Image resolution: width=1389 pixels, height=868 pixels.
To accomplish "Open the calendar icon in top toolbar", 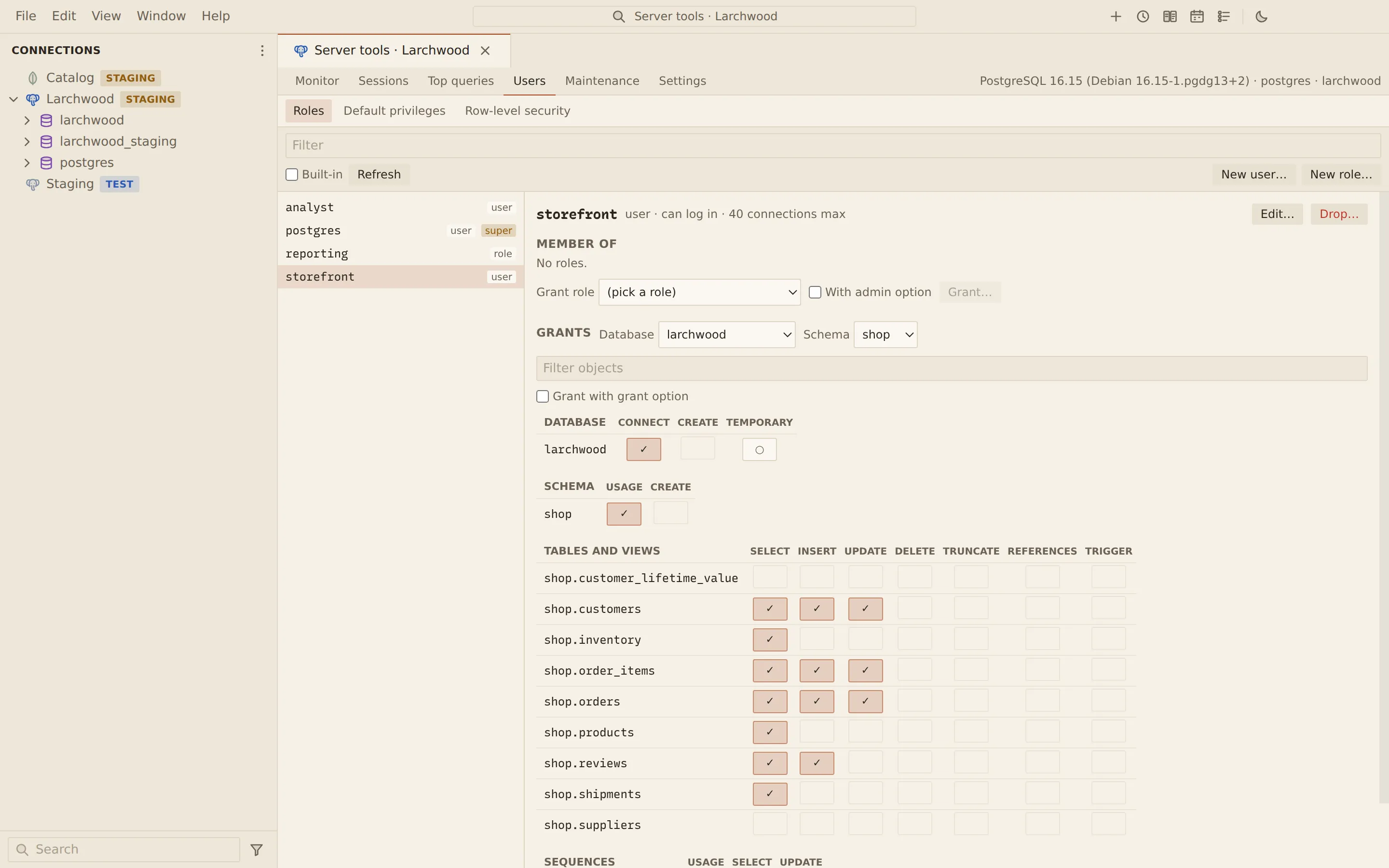I will pos(1196,17).
